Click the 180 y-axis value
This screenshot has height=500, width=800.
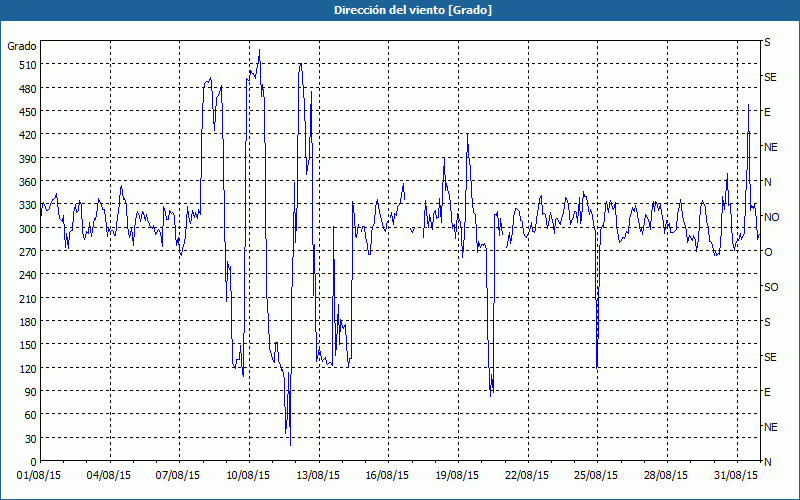tap(28, 322)
